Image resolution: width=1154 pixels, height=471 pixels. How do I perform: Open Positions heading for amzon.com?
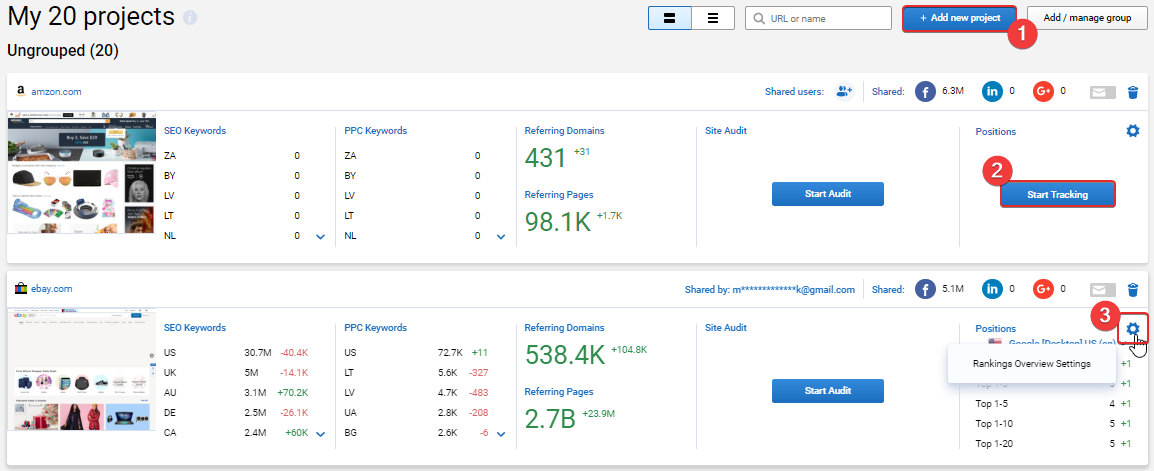coord(996,132)
